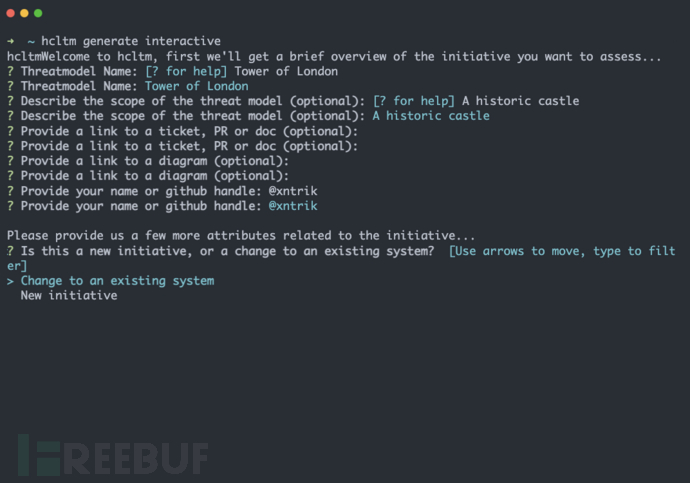Click the teal "Tower of London" answer
Viewport: 690px width, 483px height.
click(x=196, y=86)
